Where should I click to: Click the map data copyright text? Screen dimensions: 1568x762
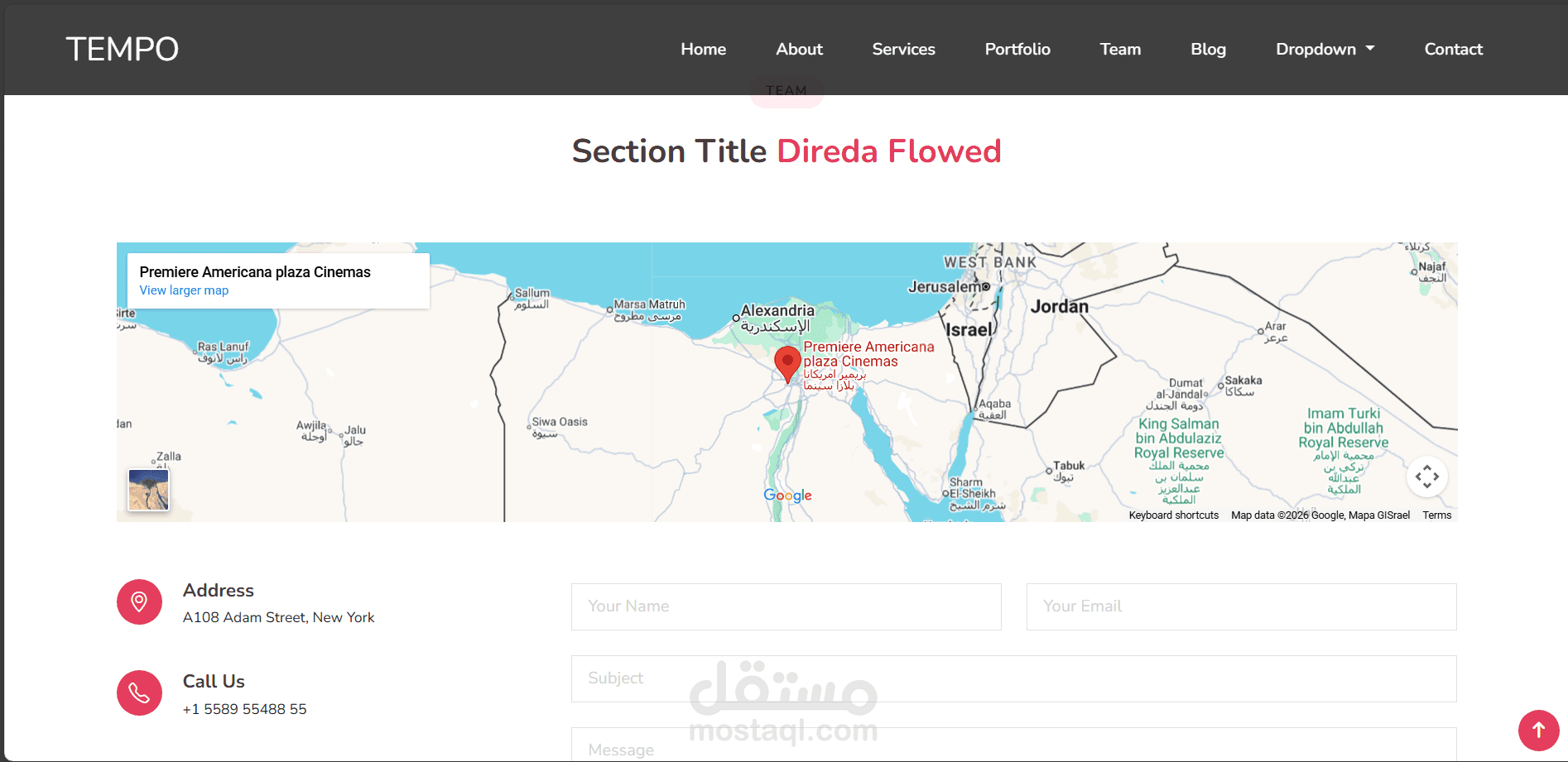[x=1320, y=515]
